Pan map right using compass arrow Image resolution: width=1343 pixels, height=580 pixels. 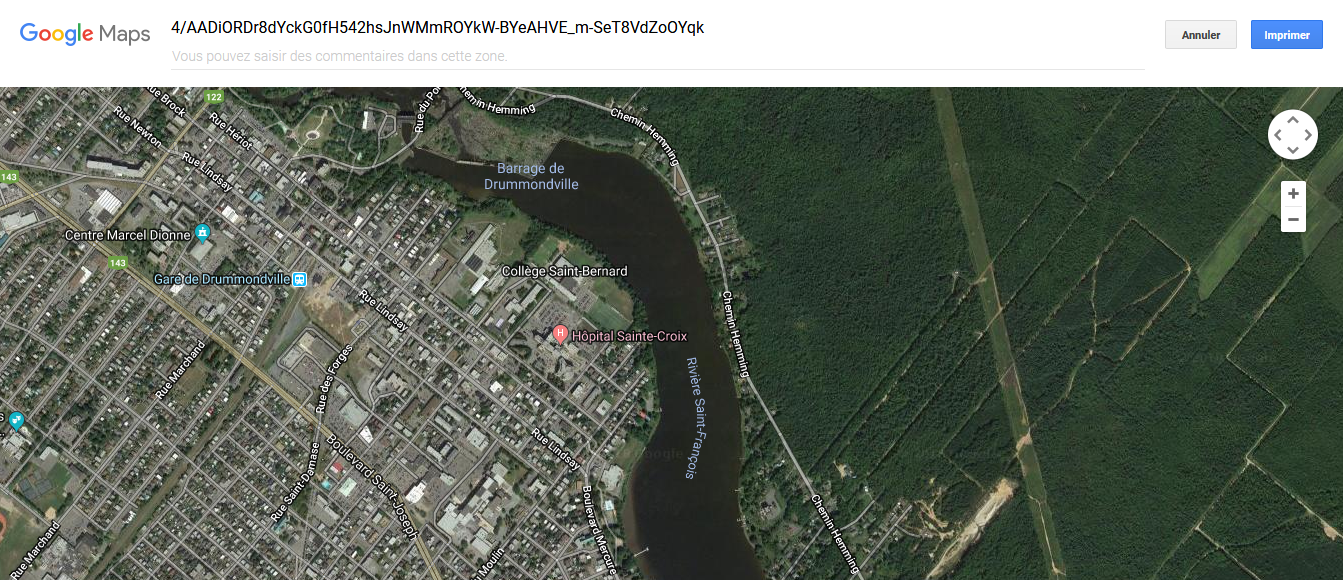(x=1308, y=134)
